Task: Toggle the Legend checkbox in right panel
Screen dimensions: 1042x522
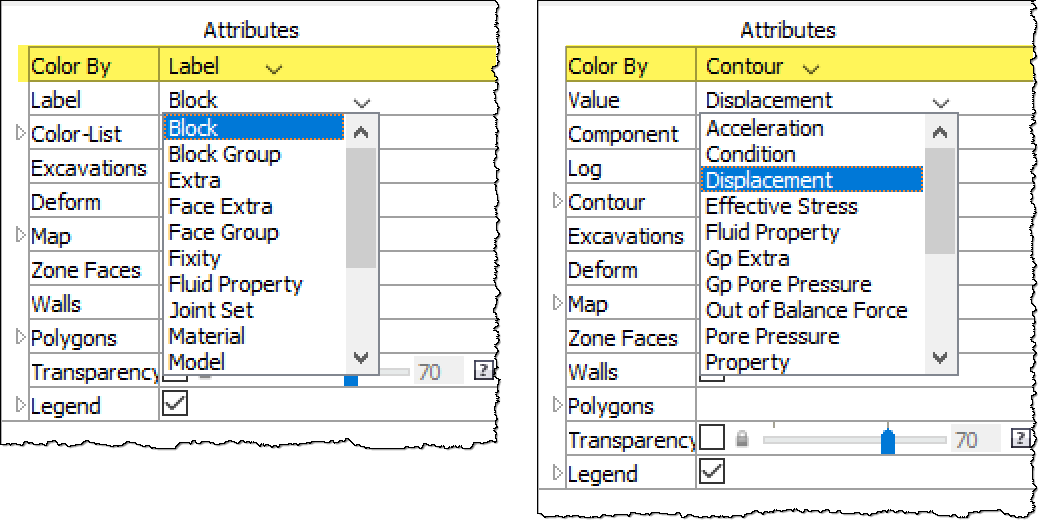Action: pyautogui.click(x=712, y=472)
